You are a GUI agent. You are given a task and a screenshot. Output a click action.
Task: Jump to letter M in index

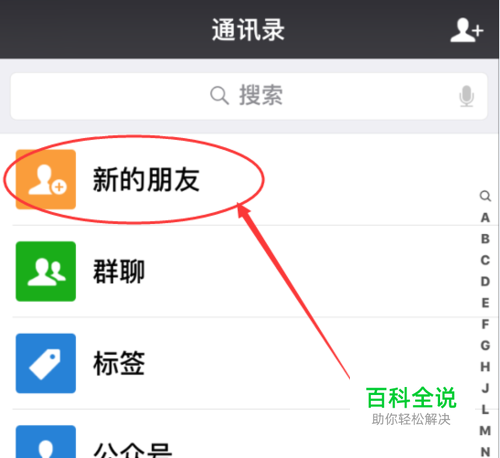[x=485, y=431]
